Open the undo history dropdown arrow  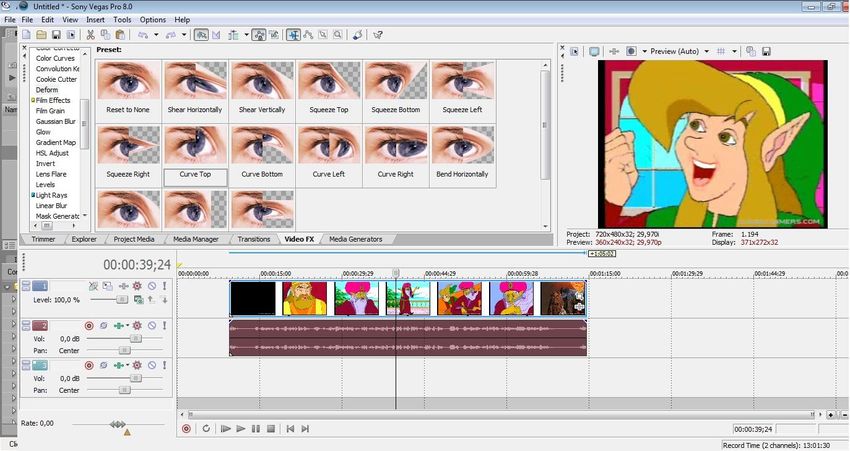[x=156, y=35]
